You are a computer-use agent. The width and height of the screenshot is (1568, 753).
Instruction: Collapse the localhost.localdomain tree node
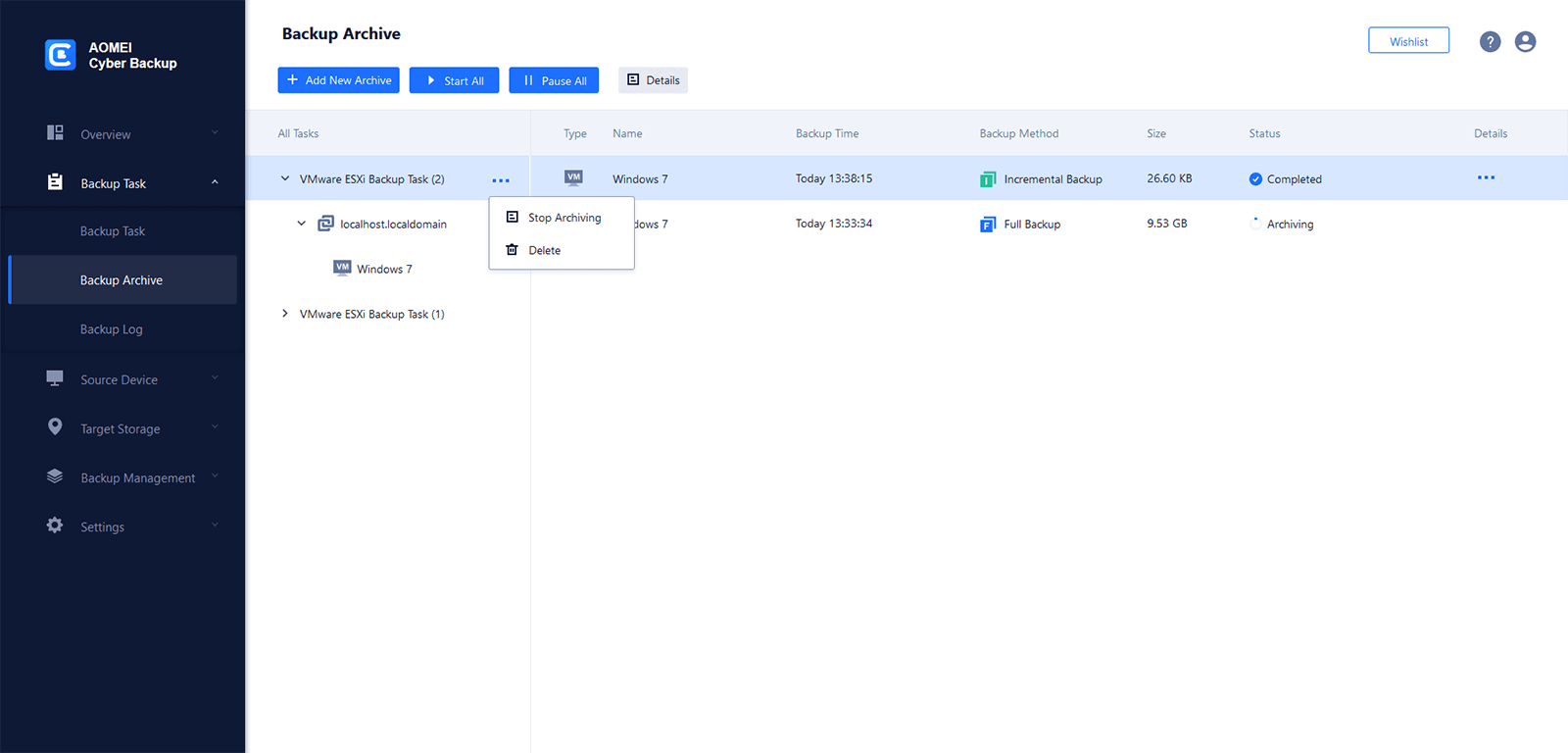coord(302,224)
